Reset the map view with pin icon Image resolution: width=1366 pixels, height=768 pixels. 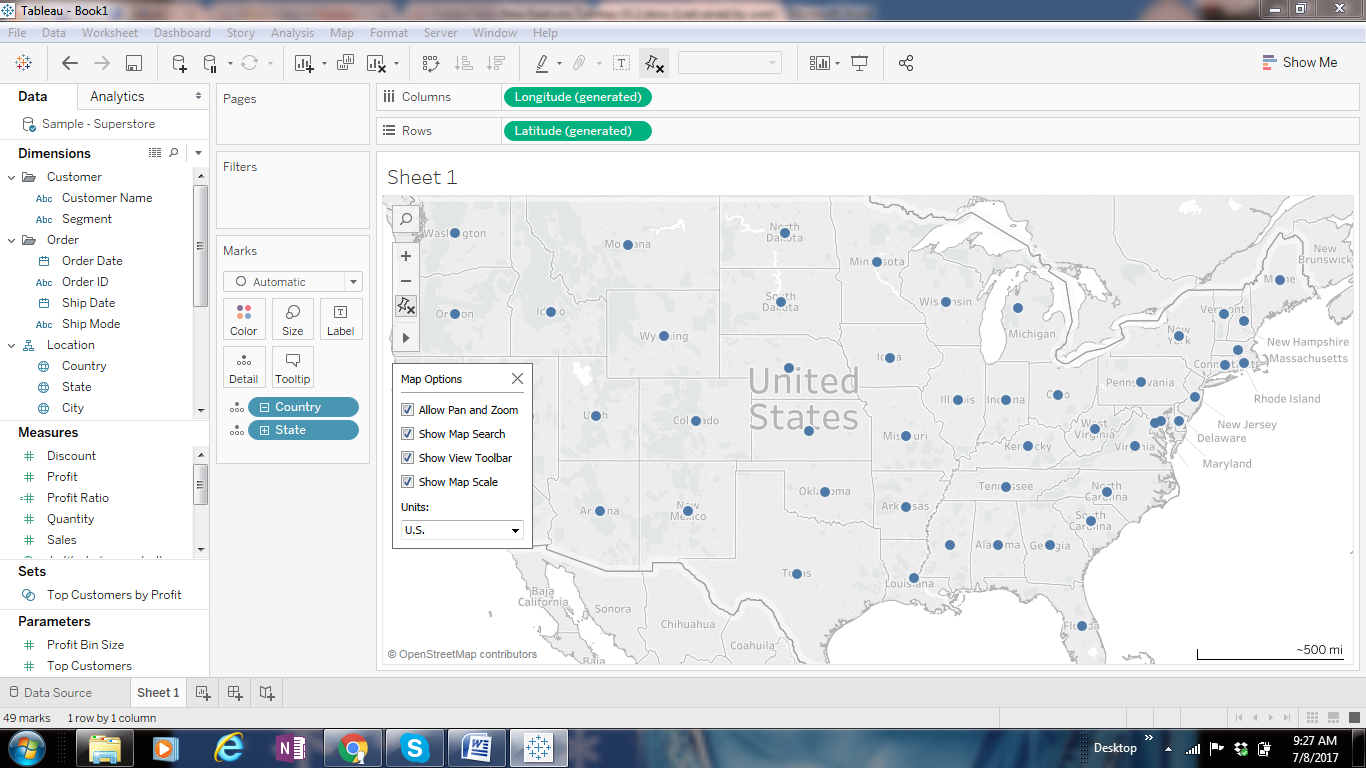406,306
